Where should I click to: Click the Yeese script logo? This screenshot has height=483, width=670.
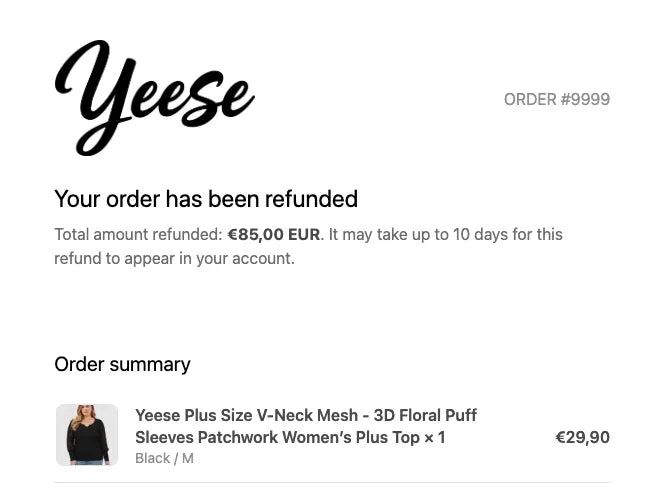click(x=155, y=98)
